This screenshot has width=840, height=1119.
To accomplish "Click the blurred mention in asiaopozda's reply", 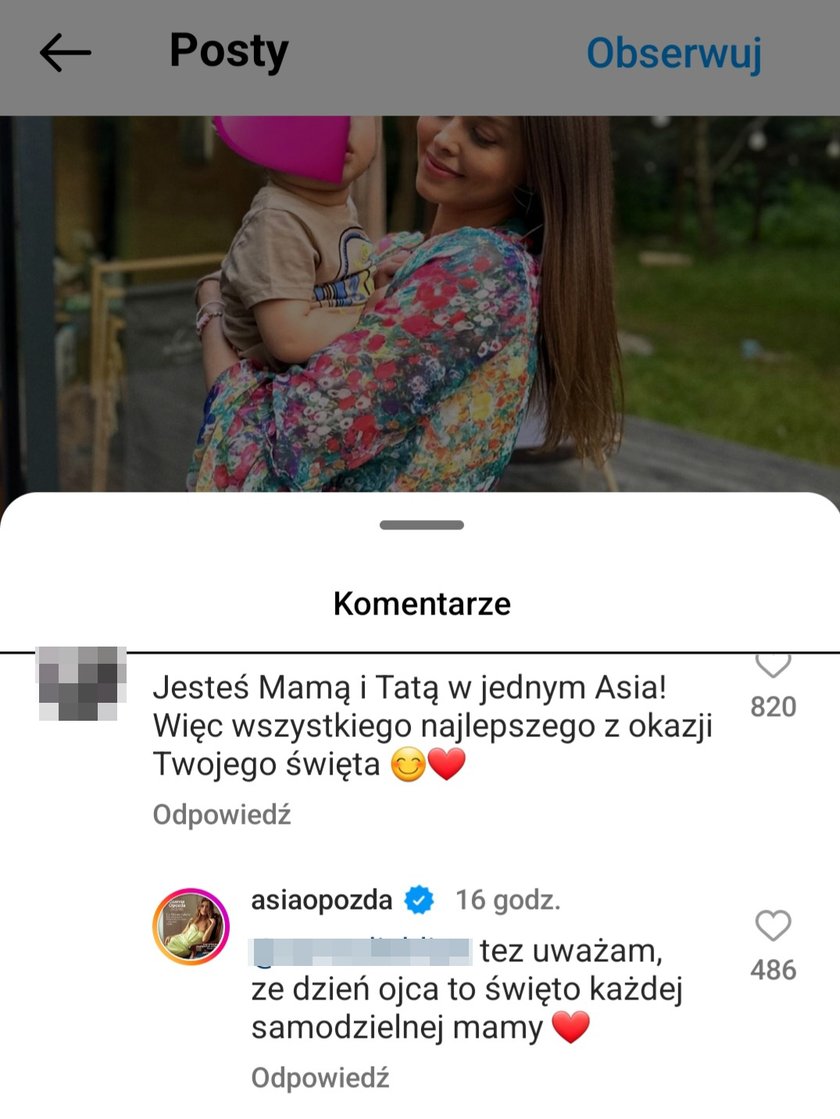I will [x=360, y=952].
